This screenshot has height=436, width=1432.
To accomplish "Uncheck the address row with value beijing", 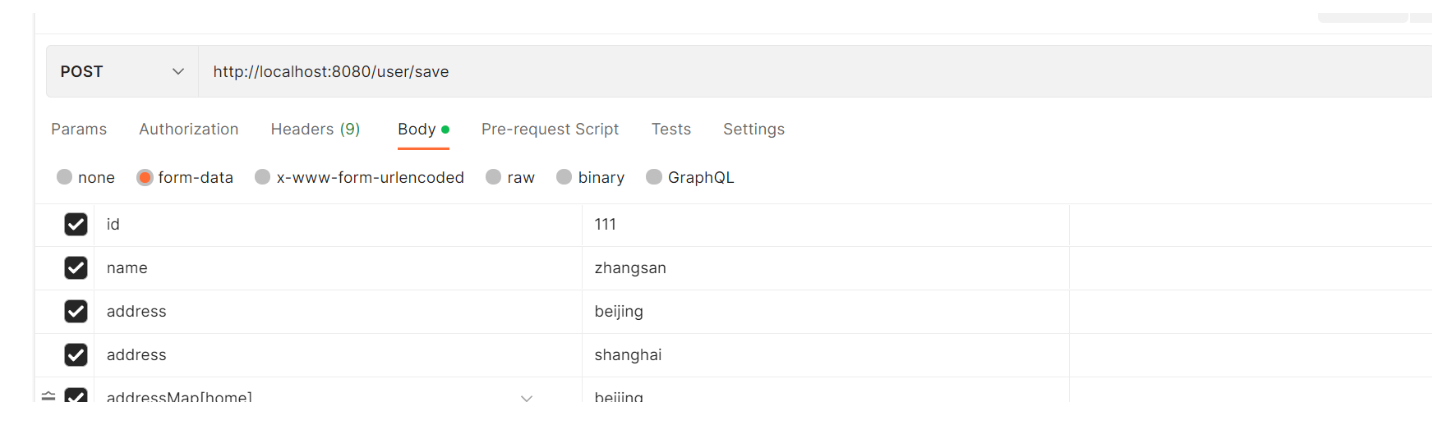I will [x=76, y=312].
